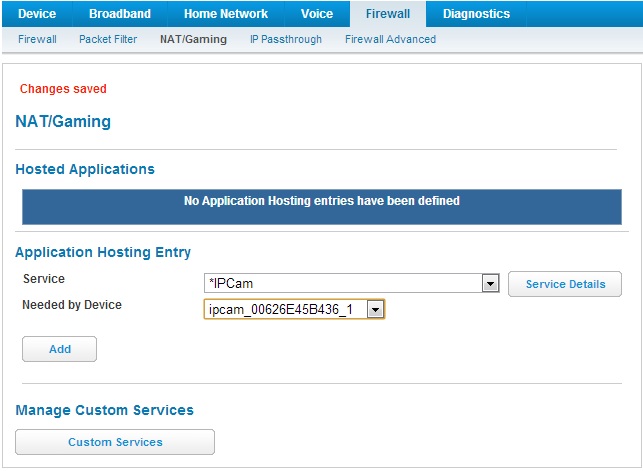Open the IP Passthrough page

coord(286,39)
